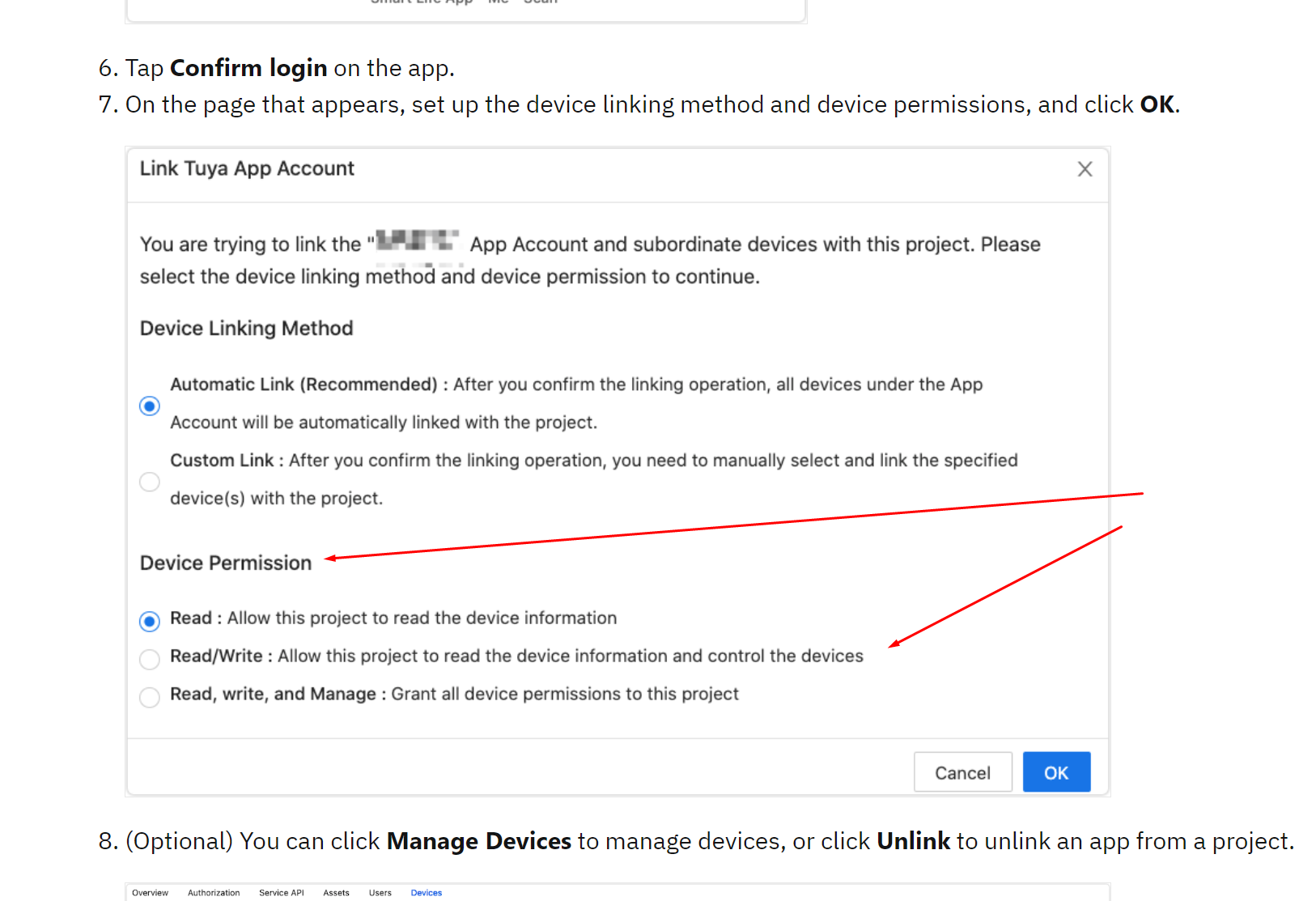The height and width of the screenshot is (901, 1316).
Task: Click the text 'Read, write, and Manage'
Action: [x=273, y=695]
